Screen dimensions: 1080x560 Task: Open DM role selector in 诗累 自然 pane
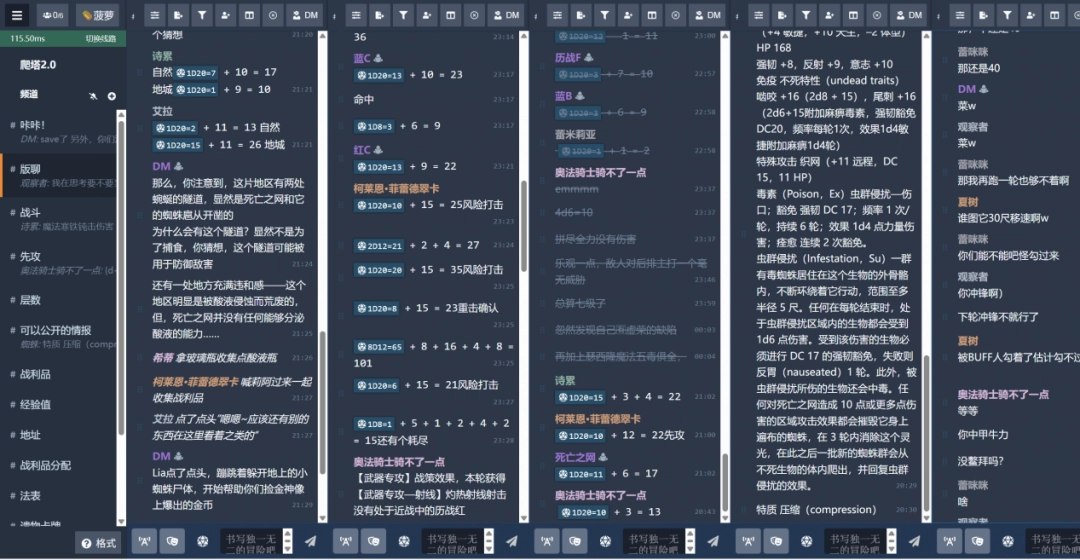[x=305, y=15]
